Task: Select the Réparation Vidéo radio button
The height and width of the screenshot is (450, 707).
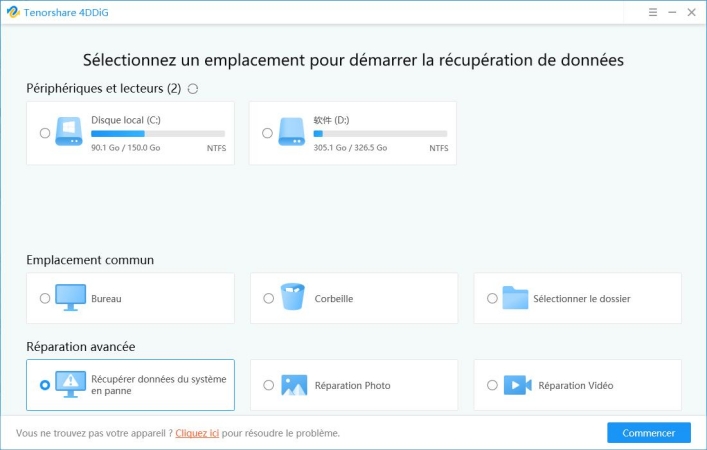Action: 492,385
